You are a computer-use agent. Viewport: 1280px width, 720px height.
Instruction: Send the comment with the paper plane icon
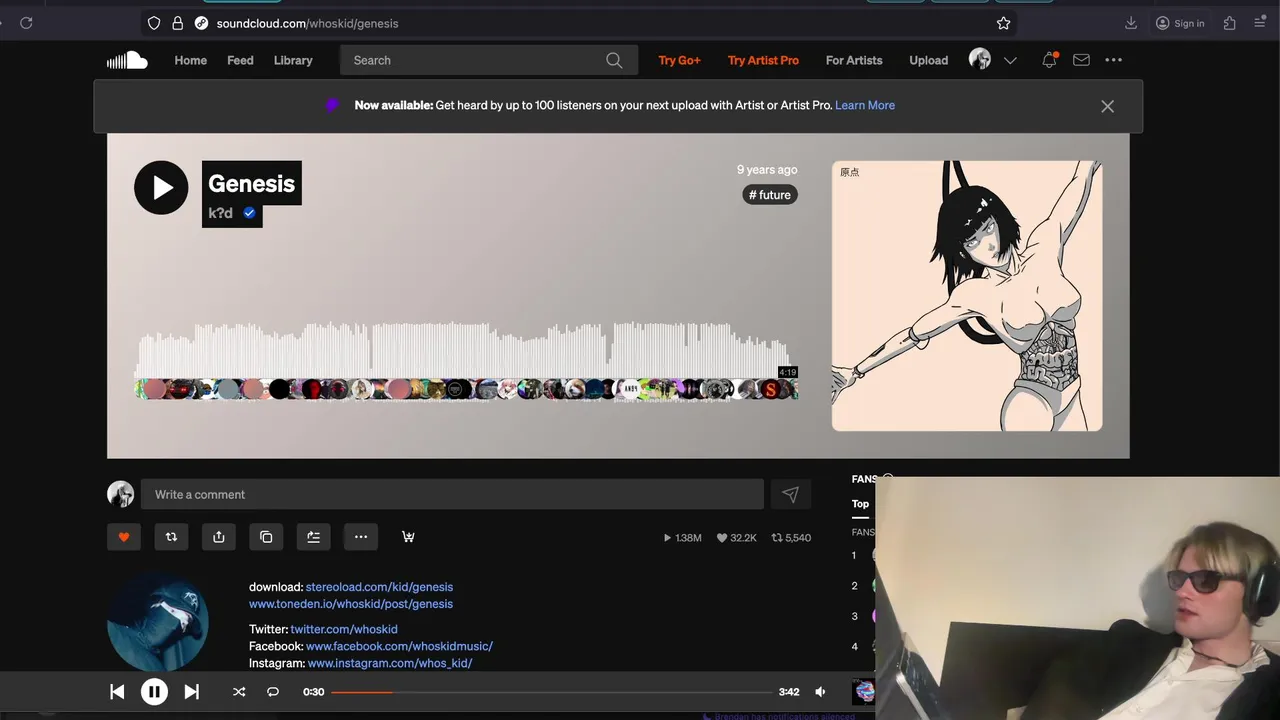790,494
